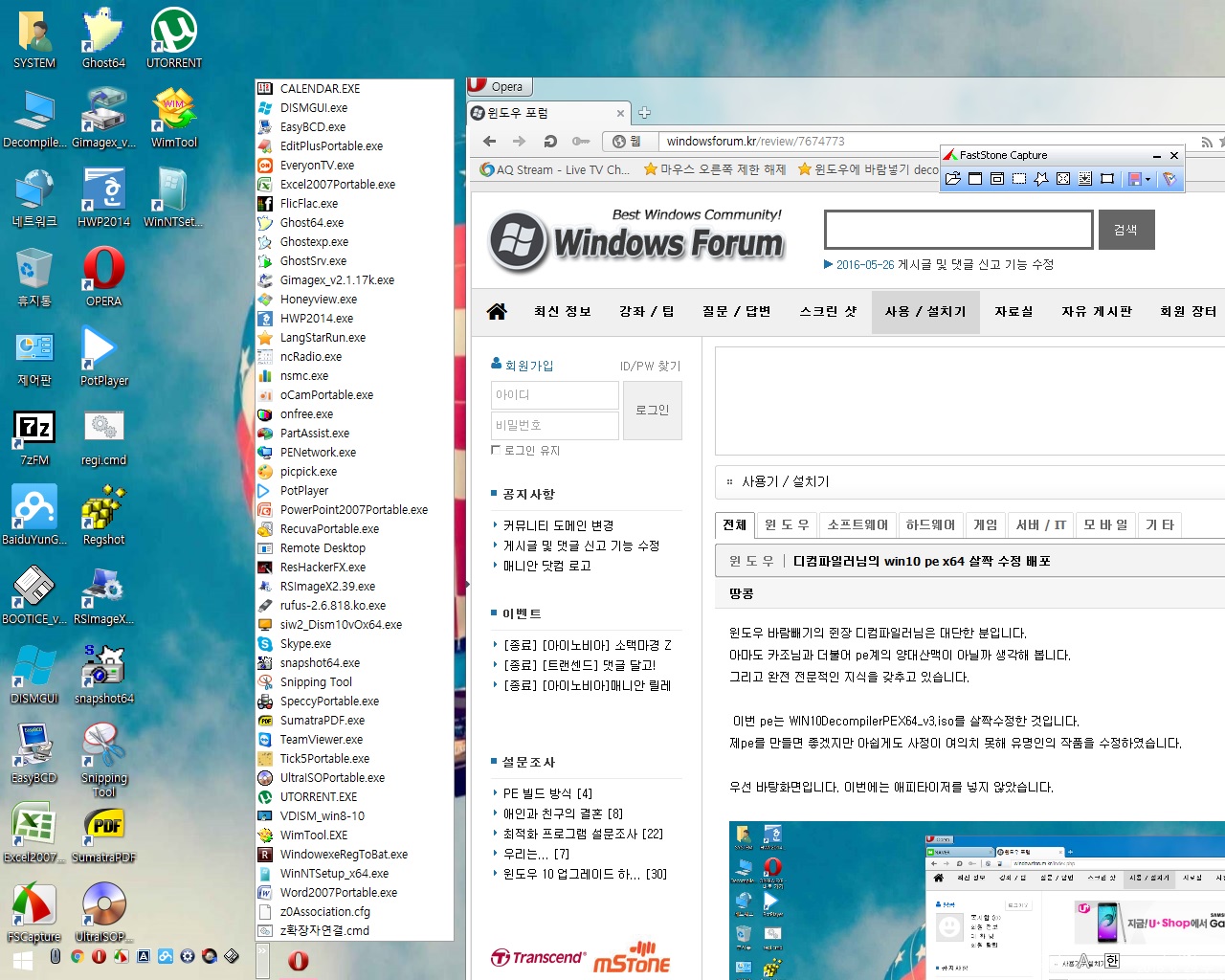Select the 모바일 category tab
Viewport: 1225px width, 980px height.
[1105, 524]
